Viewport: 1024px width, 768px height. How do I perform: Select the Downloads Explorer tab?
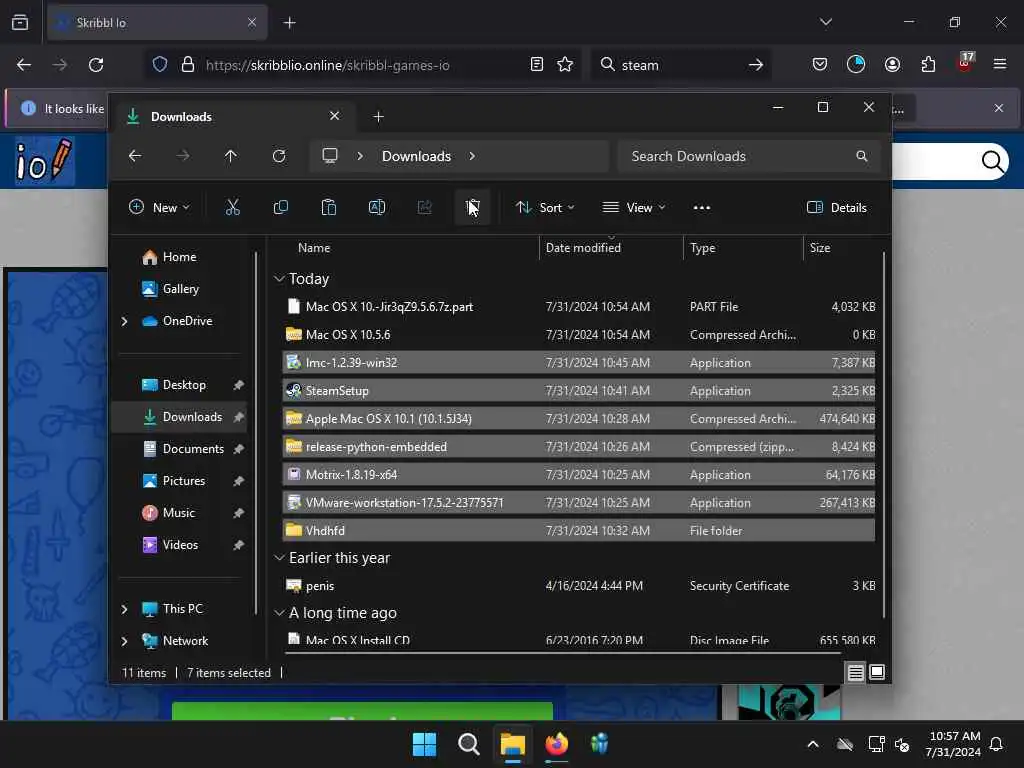(234, 117)
